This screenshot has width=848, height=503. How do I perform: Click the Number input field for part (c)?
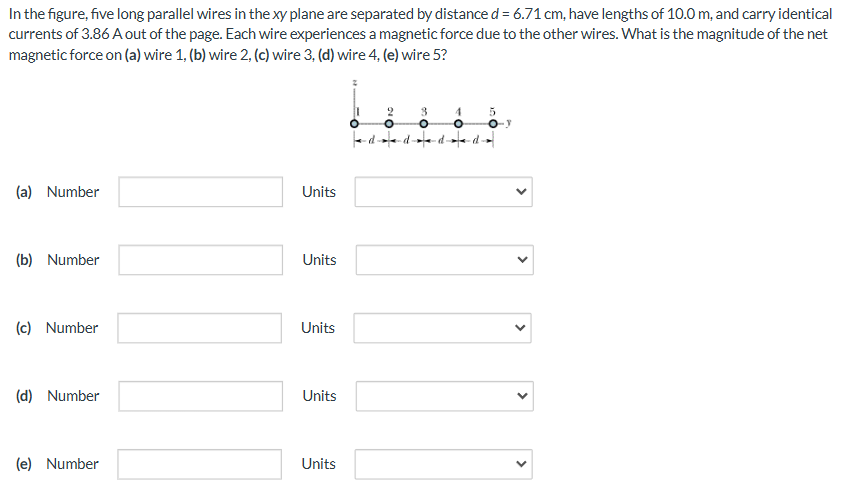[200, 328]
